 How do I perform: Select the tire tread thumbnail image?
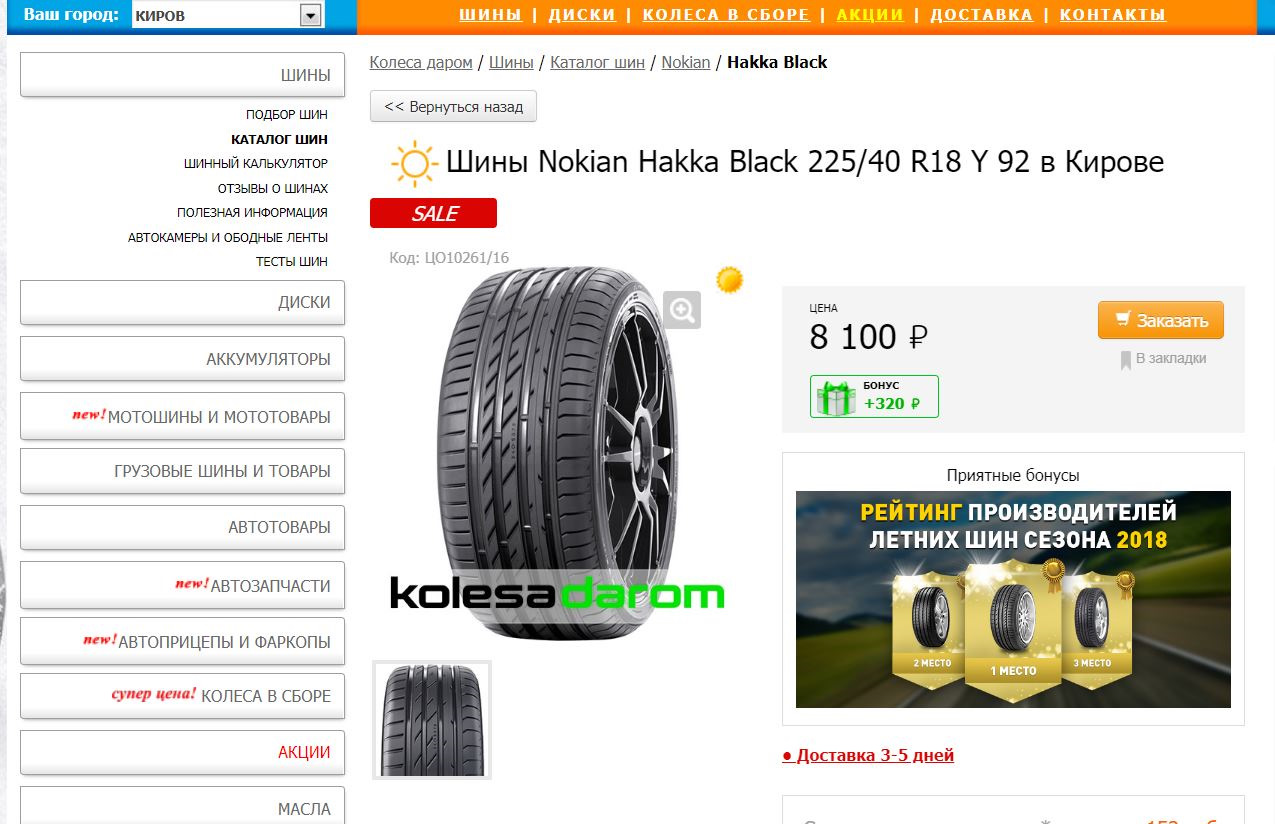tap(432, 719)
